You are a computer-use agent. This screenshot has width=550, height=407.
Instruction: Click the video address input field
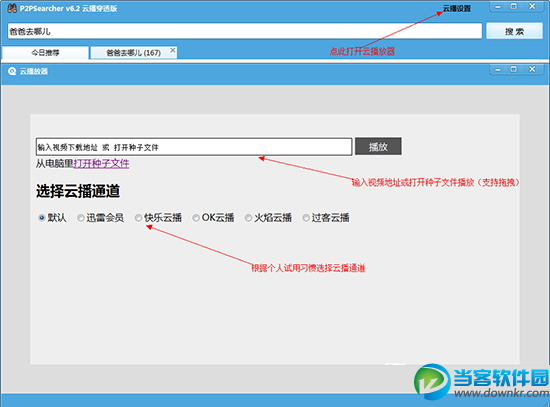[194, 147]
